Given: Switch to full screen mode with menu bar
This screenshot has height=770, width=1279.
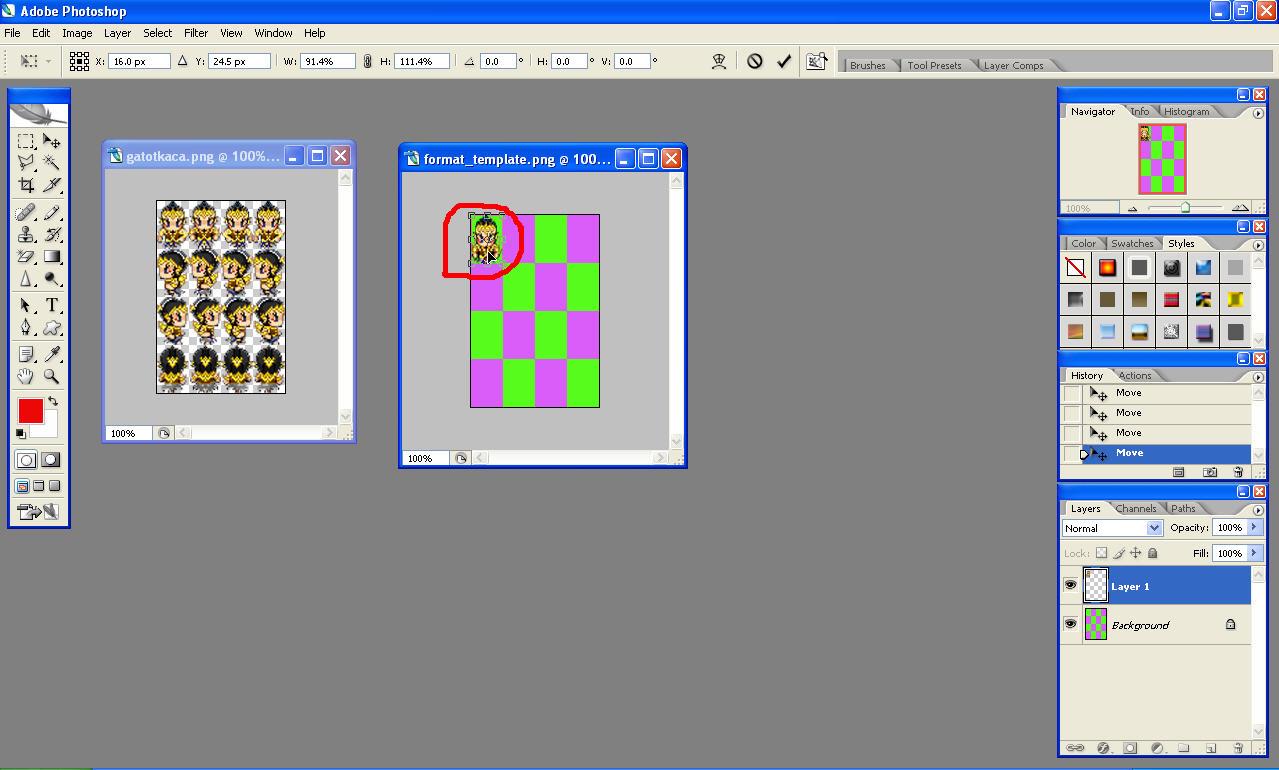Looking at the screenshot, I should click(38, 486).
